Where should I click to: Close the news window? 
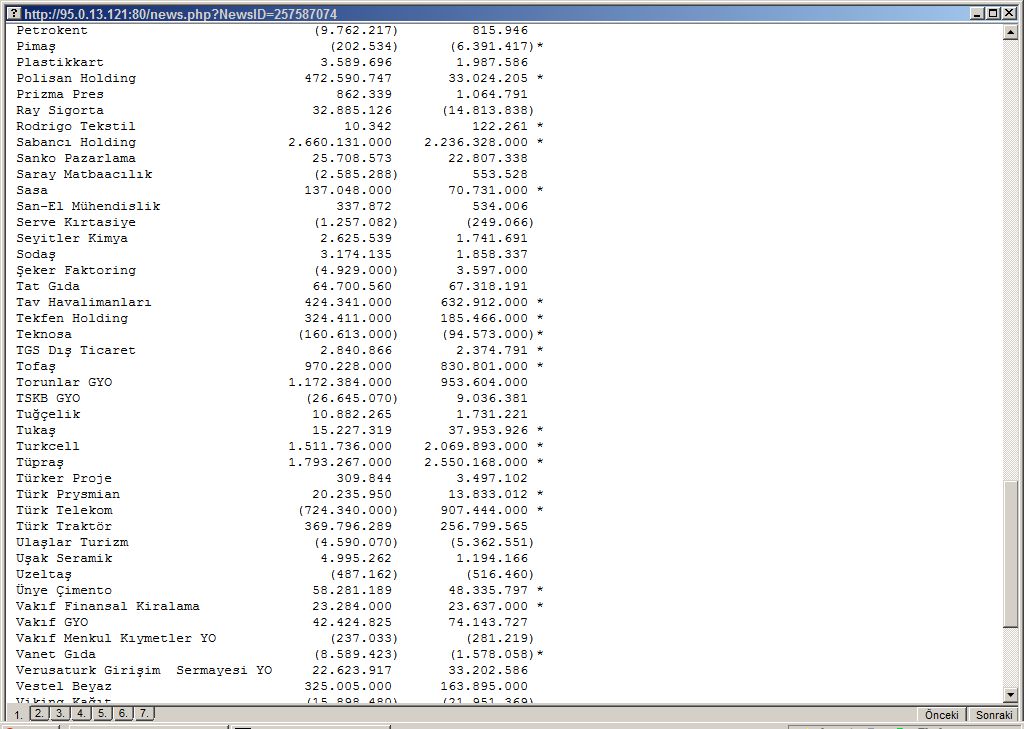1008,13
